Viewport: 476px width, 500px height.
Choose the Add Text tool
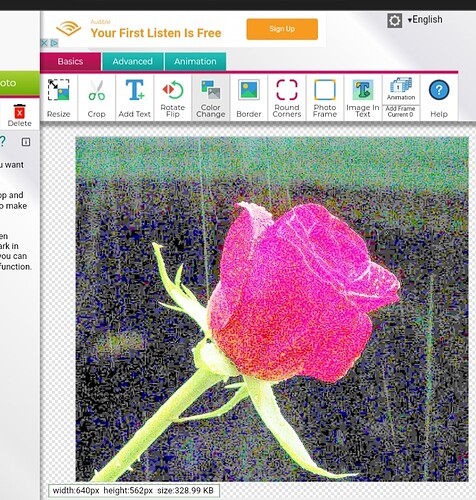point(135,98)
